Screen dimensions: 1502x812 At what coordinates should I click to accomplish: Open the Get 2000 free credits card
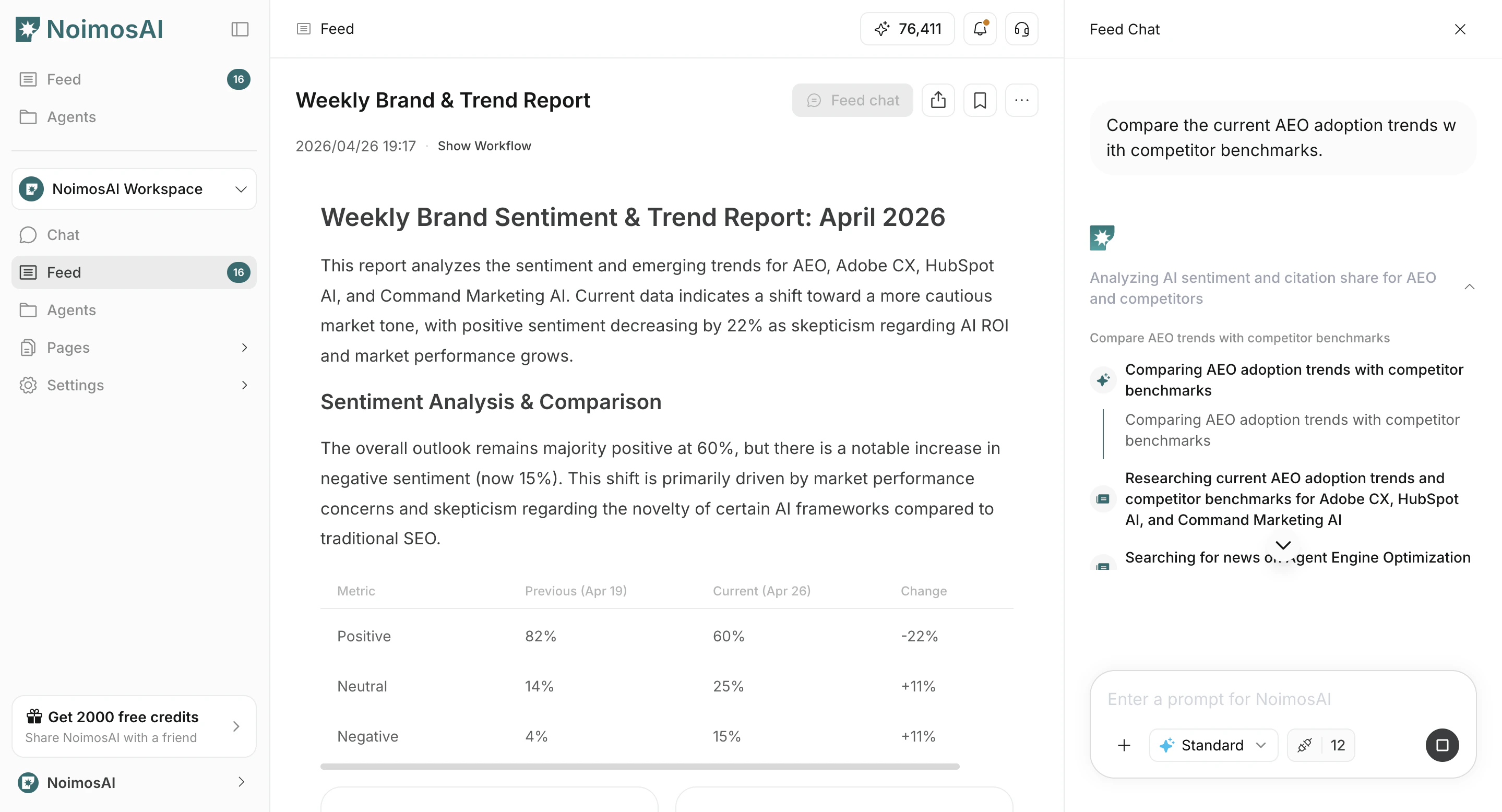(134, 726)
